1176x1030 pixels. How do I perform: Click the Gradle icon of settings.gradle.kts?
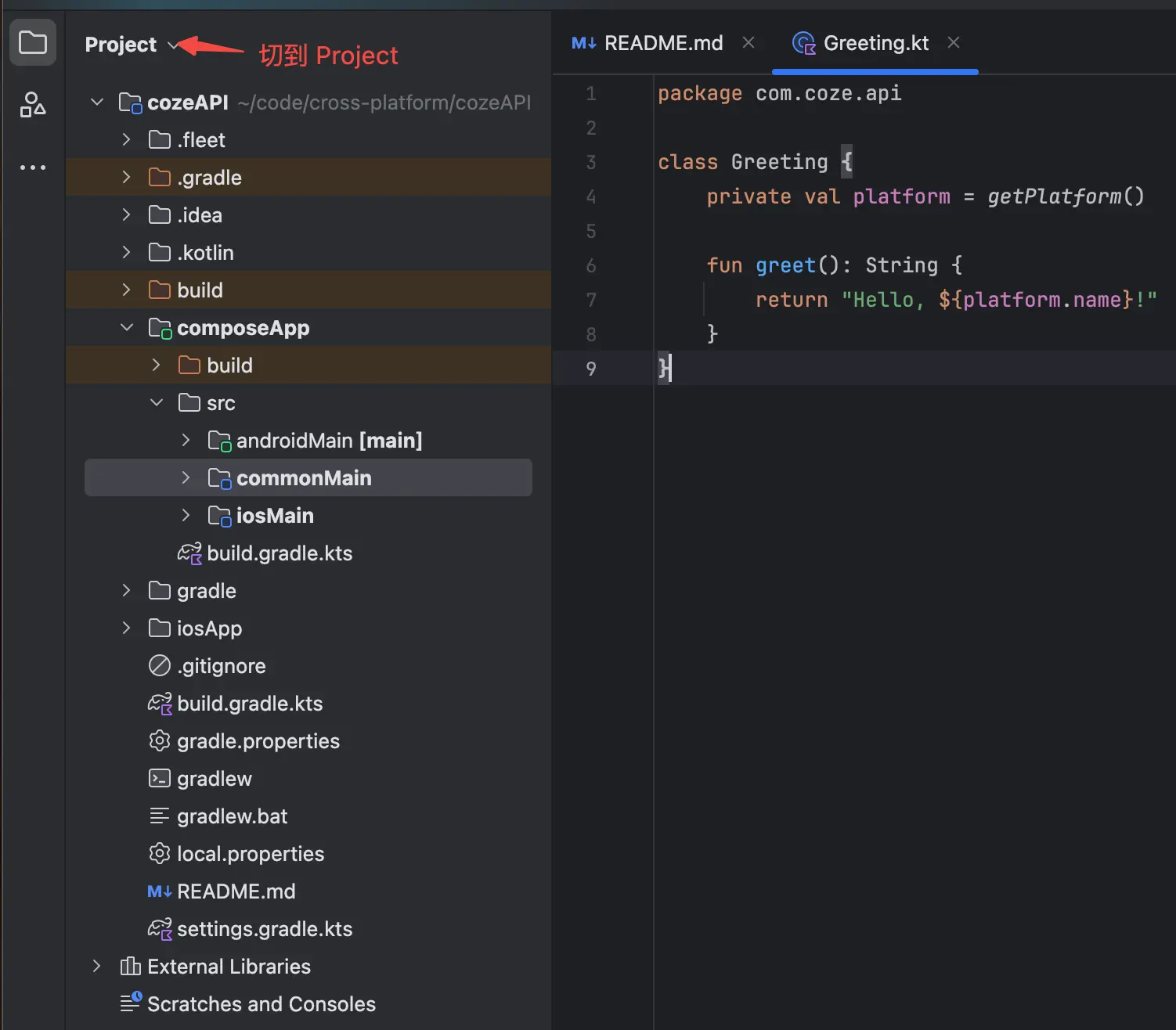[x=160, y=929]
